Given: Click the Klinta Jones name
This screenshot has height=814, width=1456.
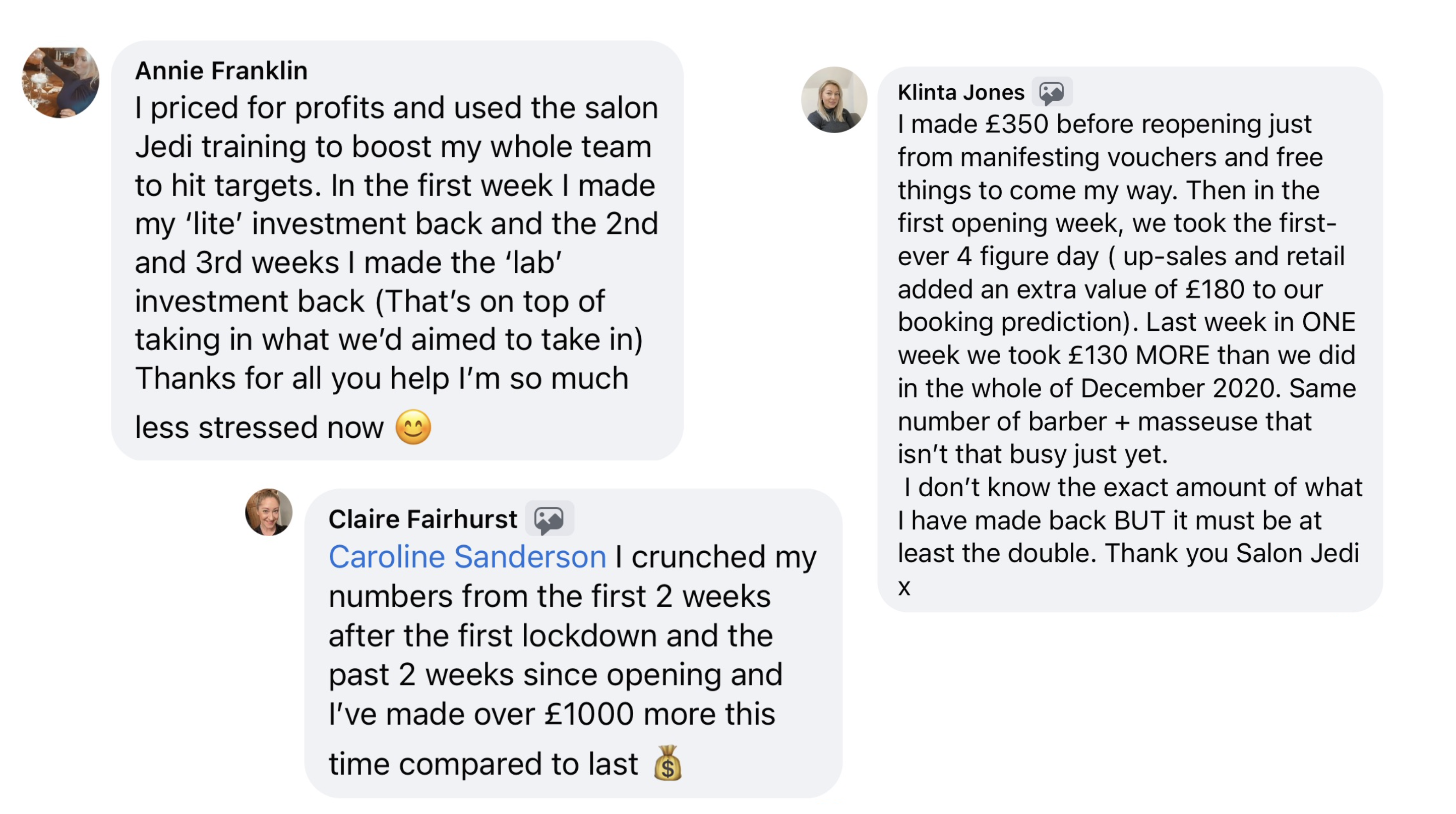Looking at the screenshot, I should (960, 92).
